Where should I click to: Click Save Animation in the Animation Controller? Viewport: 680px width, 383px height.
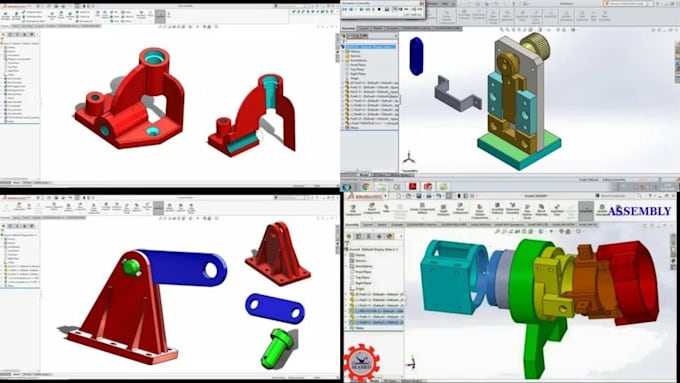tap(387, 10)
